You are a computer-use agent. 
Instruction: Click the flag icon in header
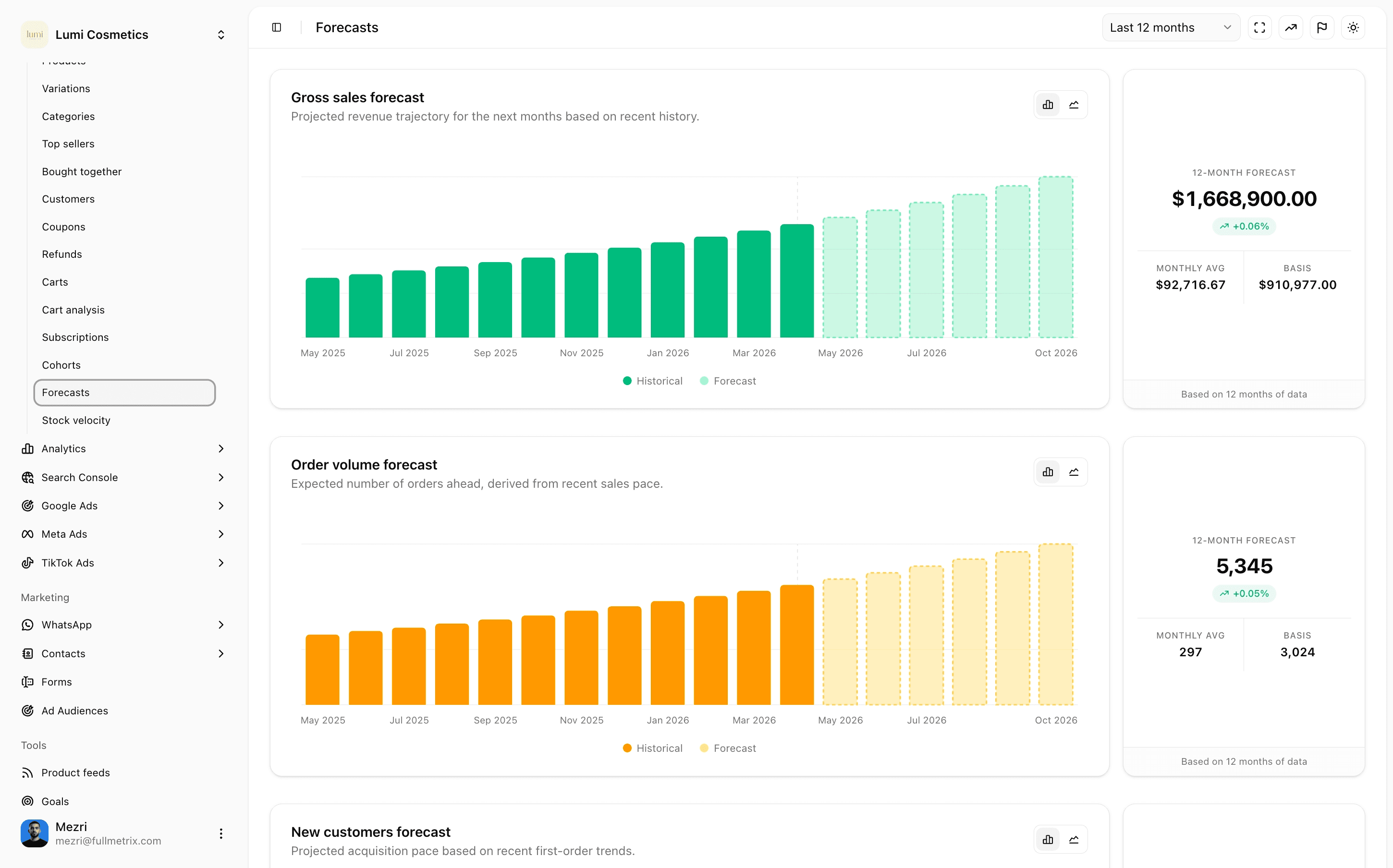pos(1322,27)
